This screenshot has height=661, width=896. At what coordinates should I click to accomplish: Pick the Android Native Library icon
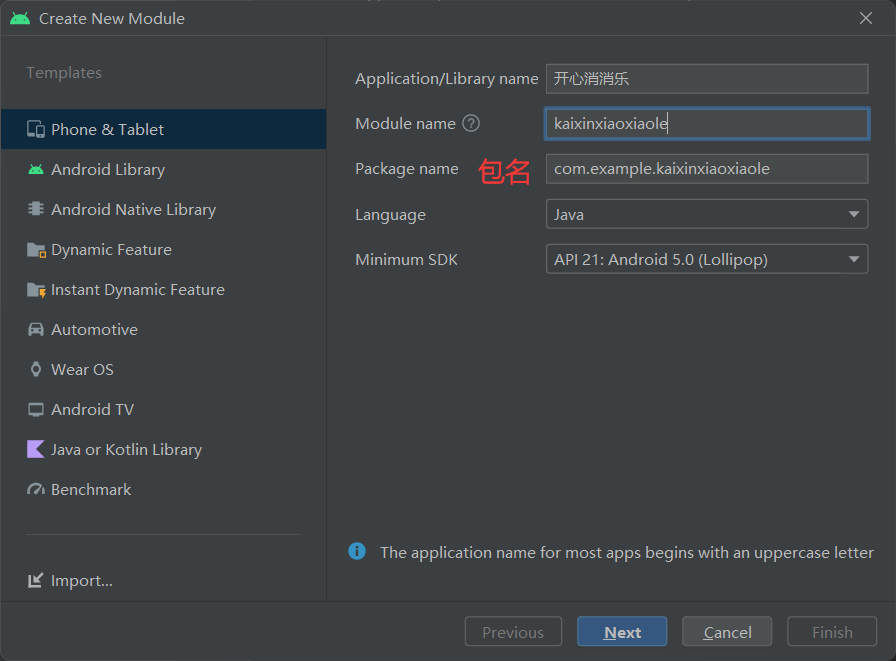36,209
